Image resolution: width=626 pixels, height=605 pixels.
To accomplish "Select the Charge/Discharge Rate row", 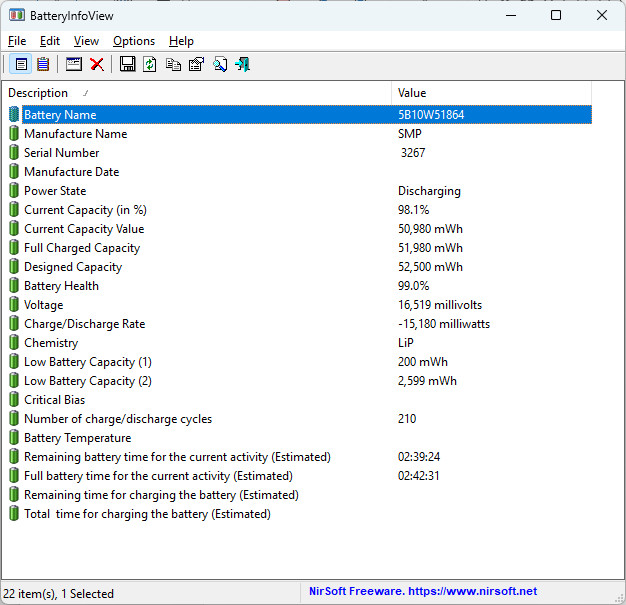I will 300,324.
